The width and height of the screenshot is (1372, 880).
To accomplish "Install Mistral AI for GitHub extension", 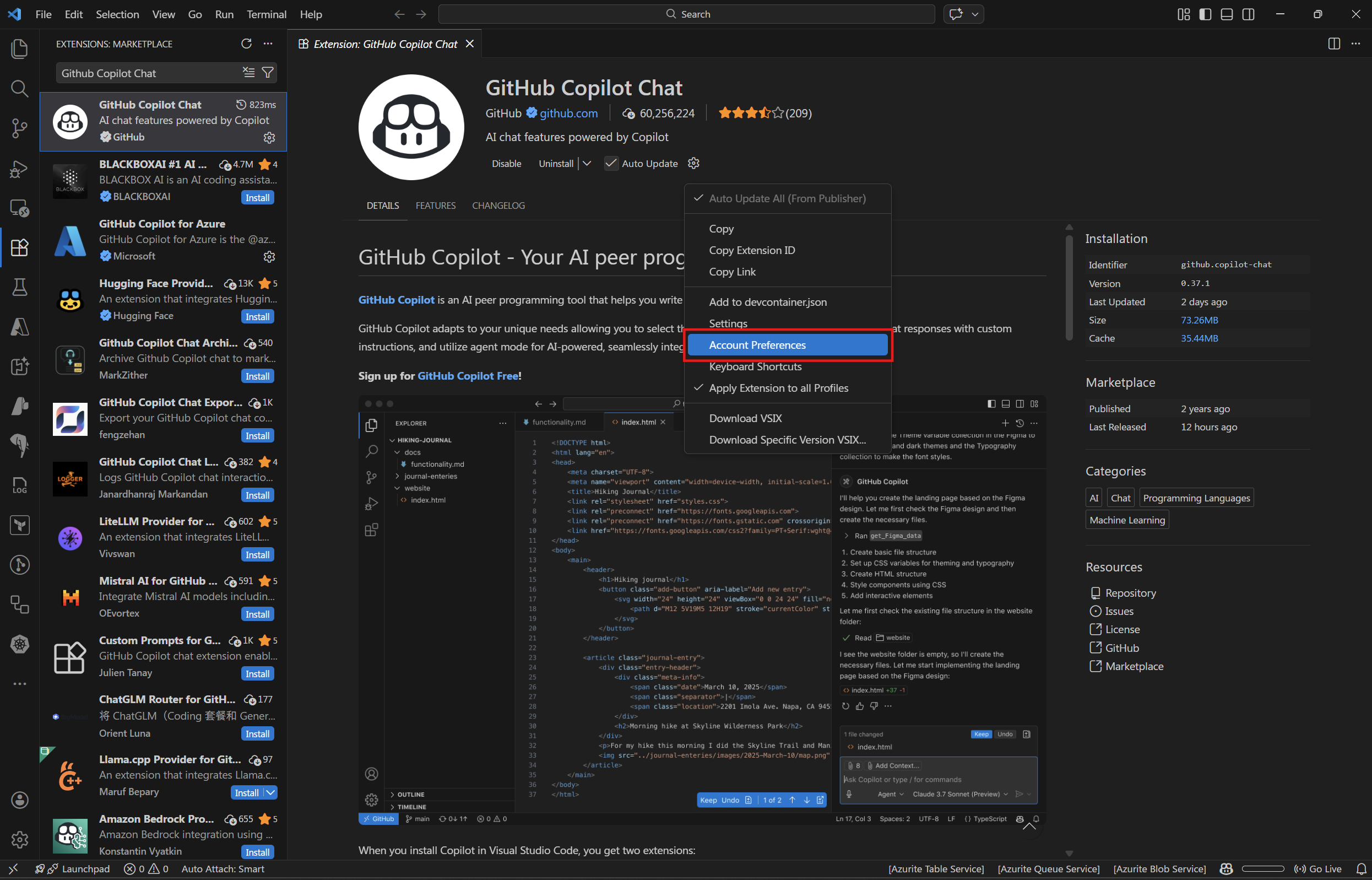I will 258,614.
